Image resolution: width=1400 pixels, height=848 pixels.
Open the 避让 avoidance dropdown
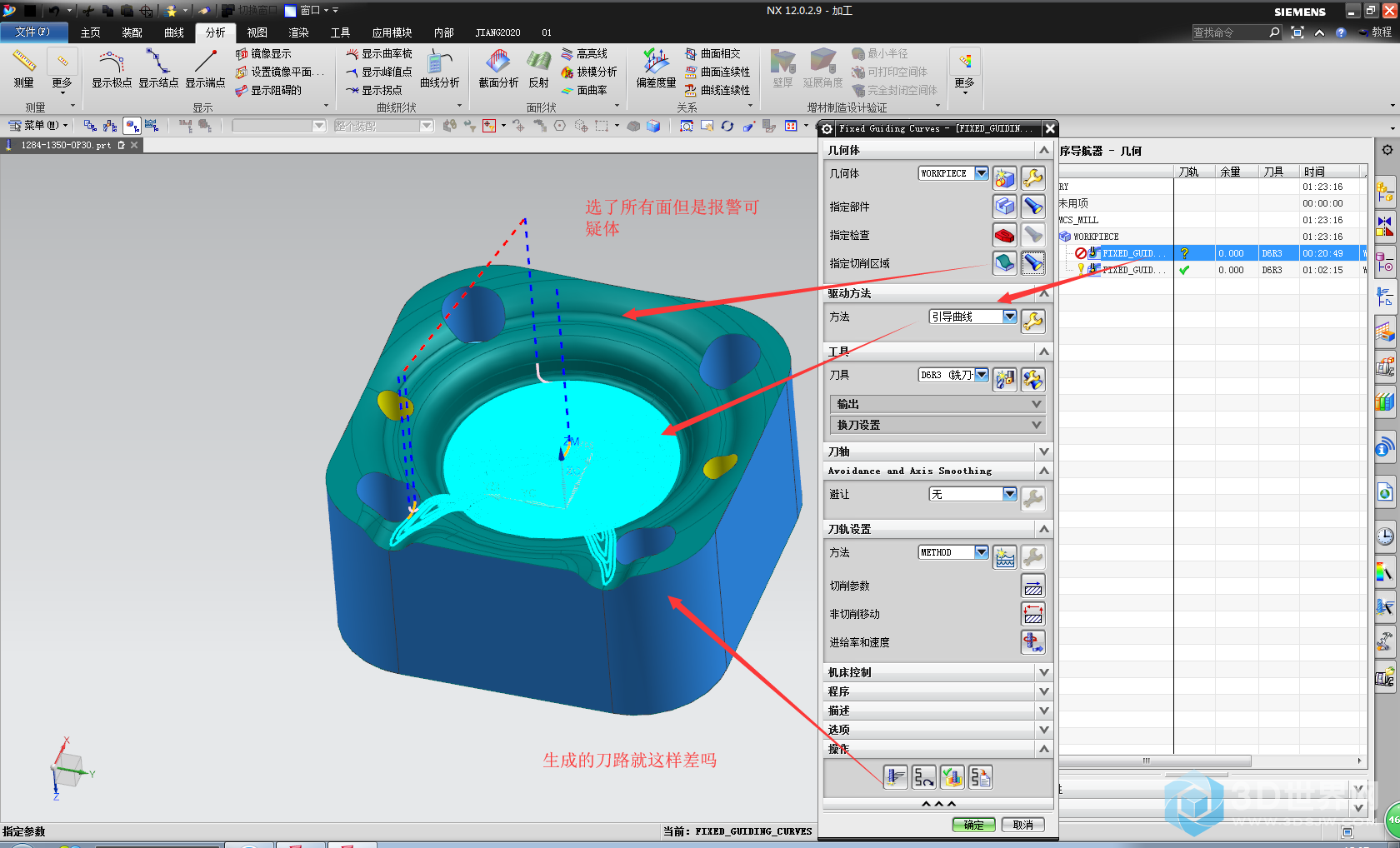pyautogui.click(x=1010, y=494)
